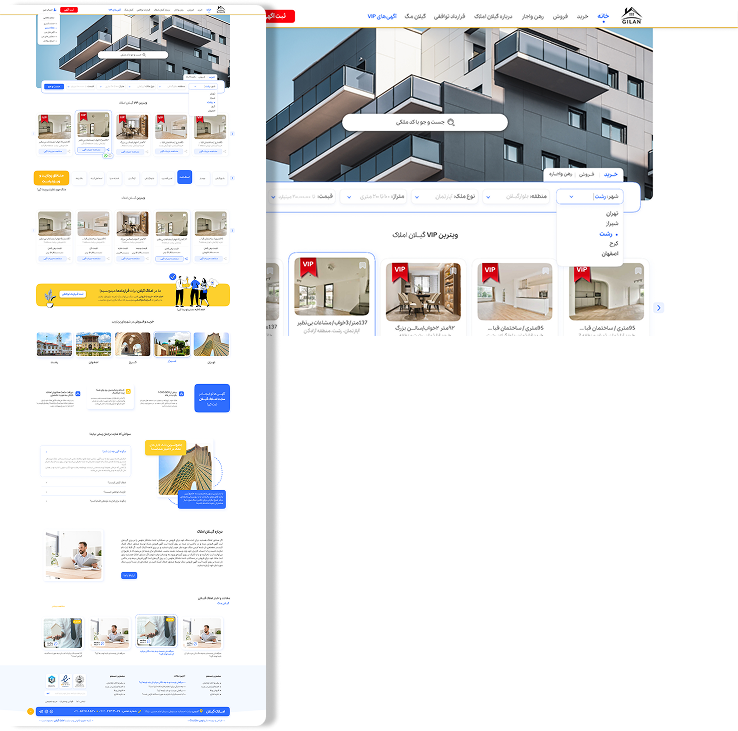
Task: Click the right arrow beside the category chips row
Action: click(232, 177)
